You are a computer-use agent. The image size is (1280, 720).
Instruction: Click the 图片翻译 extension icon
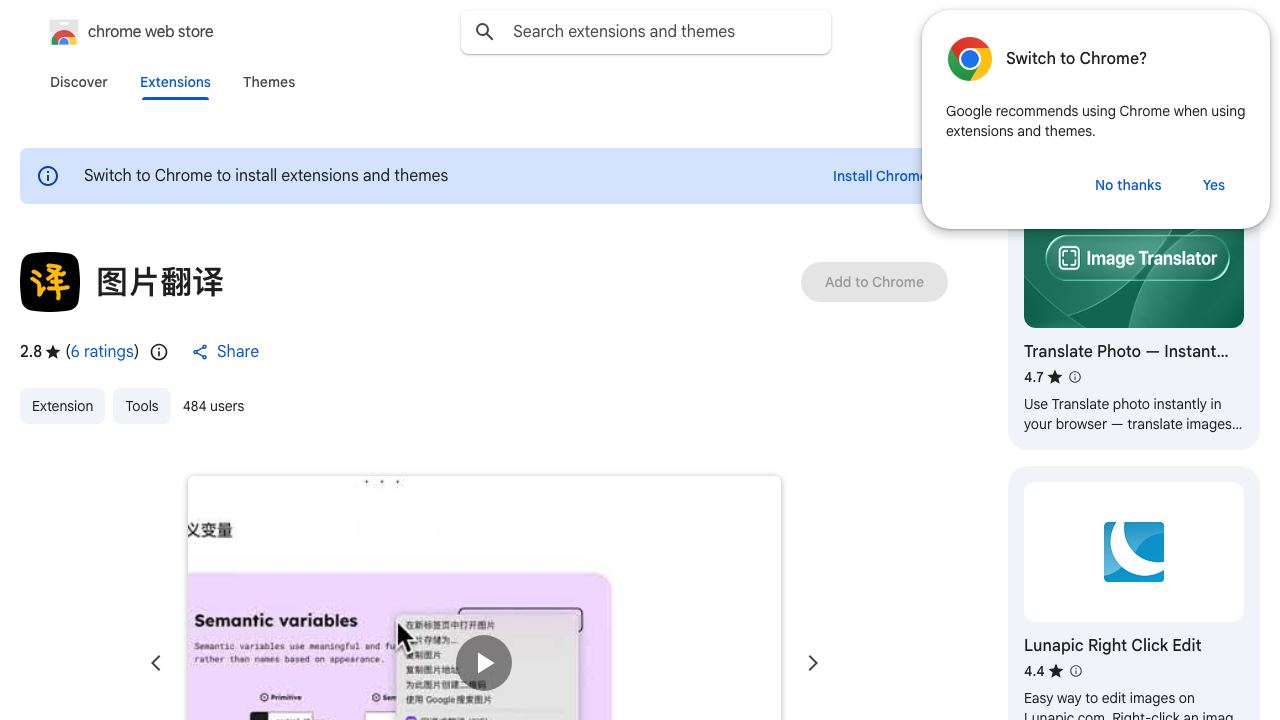[x=50, y=282]
